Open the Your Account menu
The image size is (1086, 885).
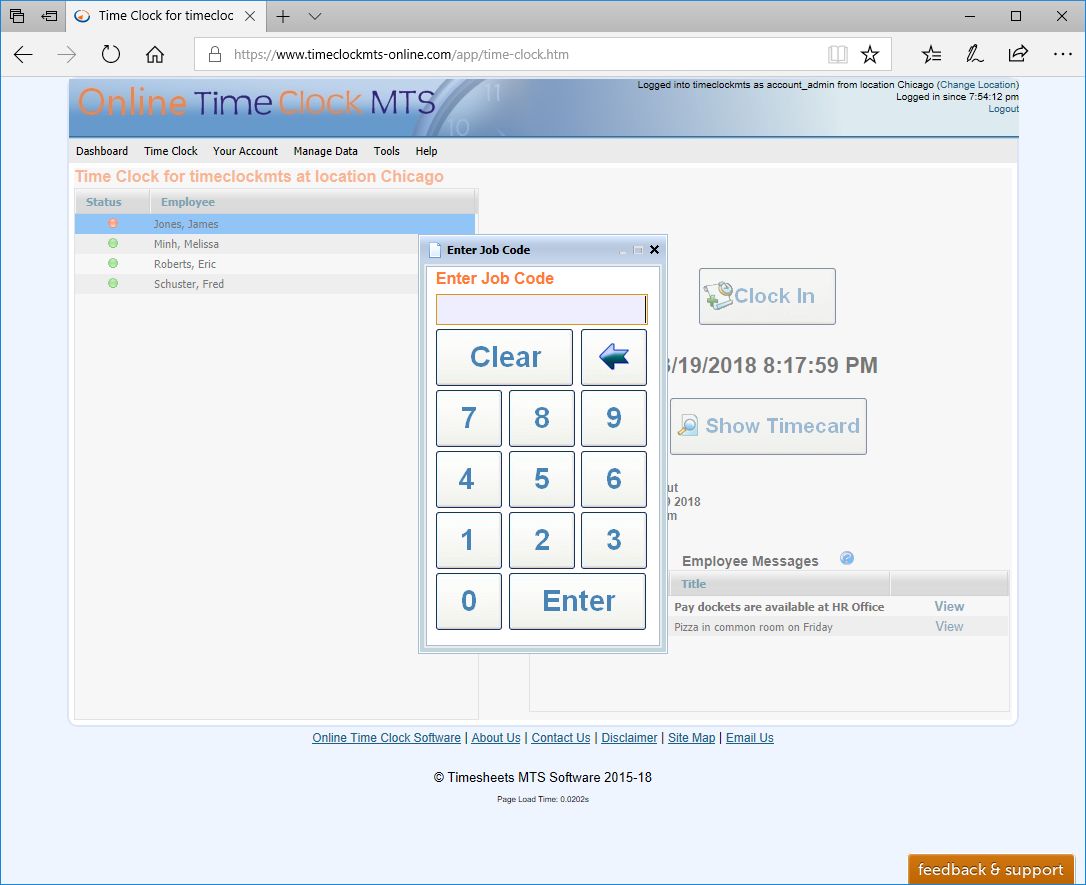pos(245,151)
